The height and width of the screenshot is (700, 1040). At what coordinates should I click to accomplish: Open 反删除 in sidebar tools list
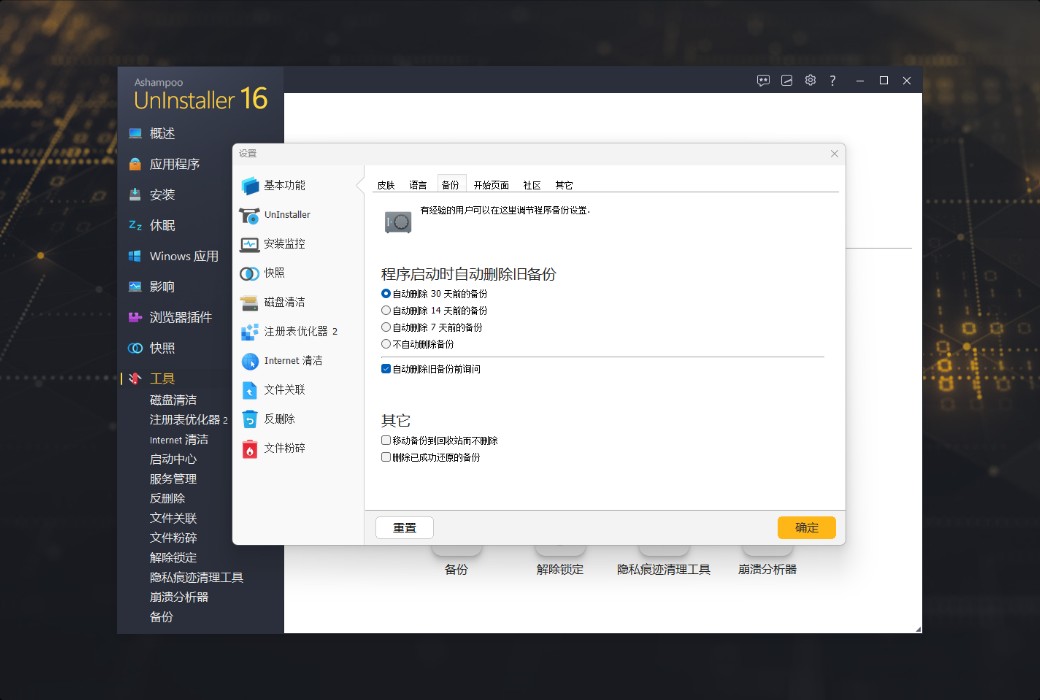click(167, 498)
